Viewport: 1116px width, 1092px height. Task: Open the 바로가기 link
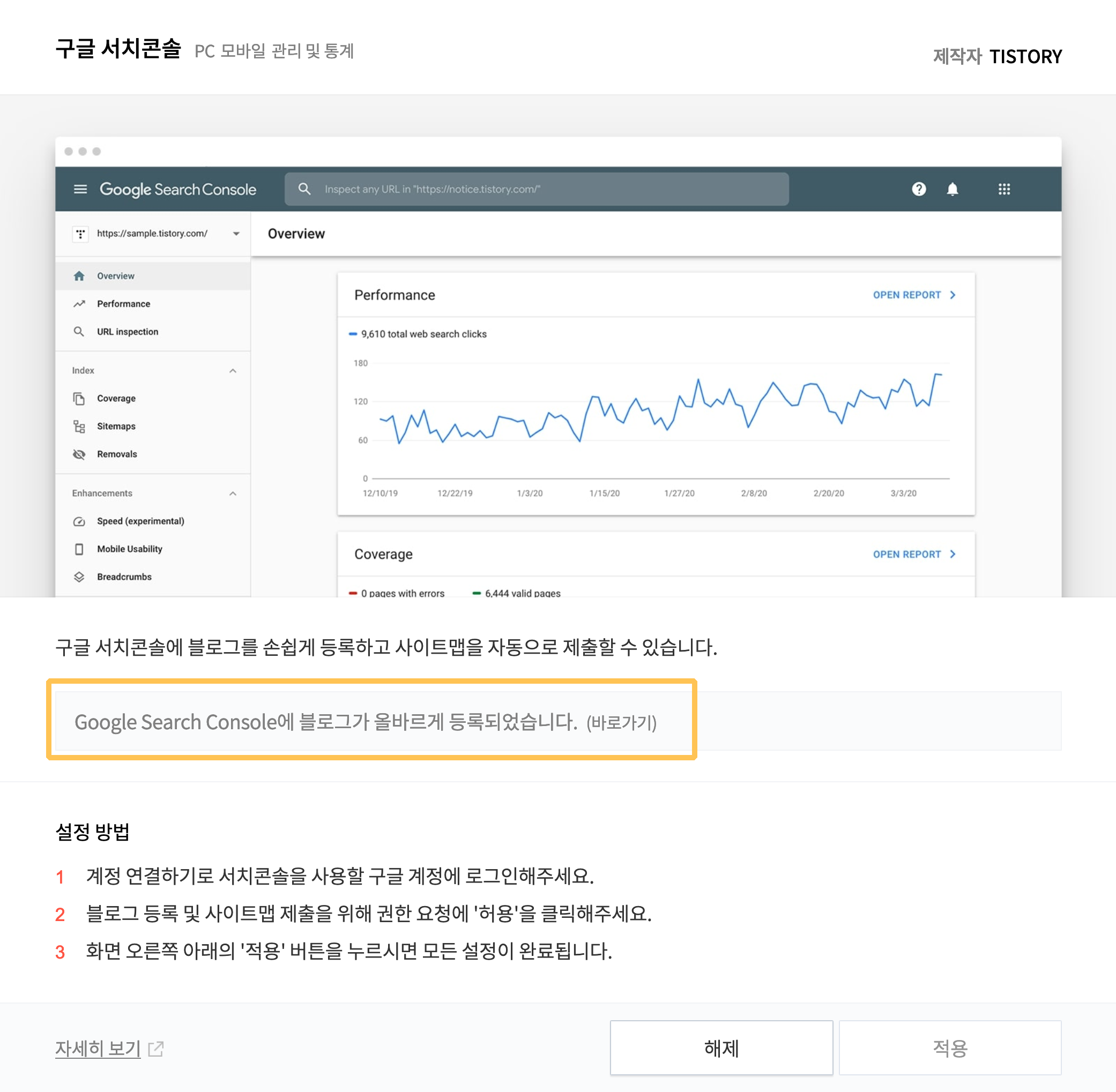point(621,723)
